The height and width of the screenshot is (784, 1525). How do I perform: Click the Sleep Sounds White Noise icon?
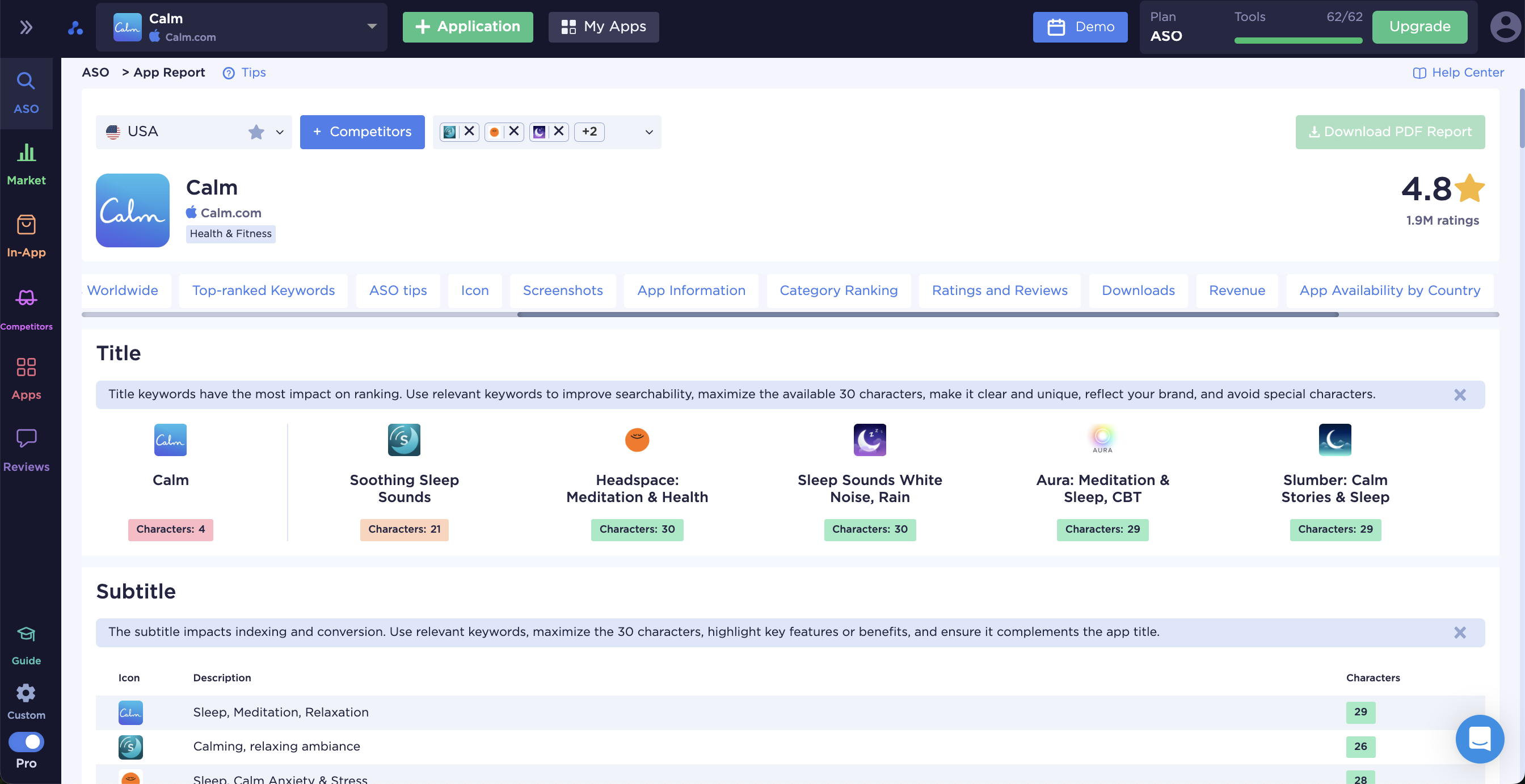click(870, 440)
